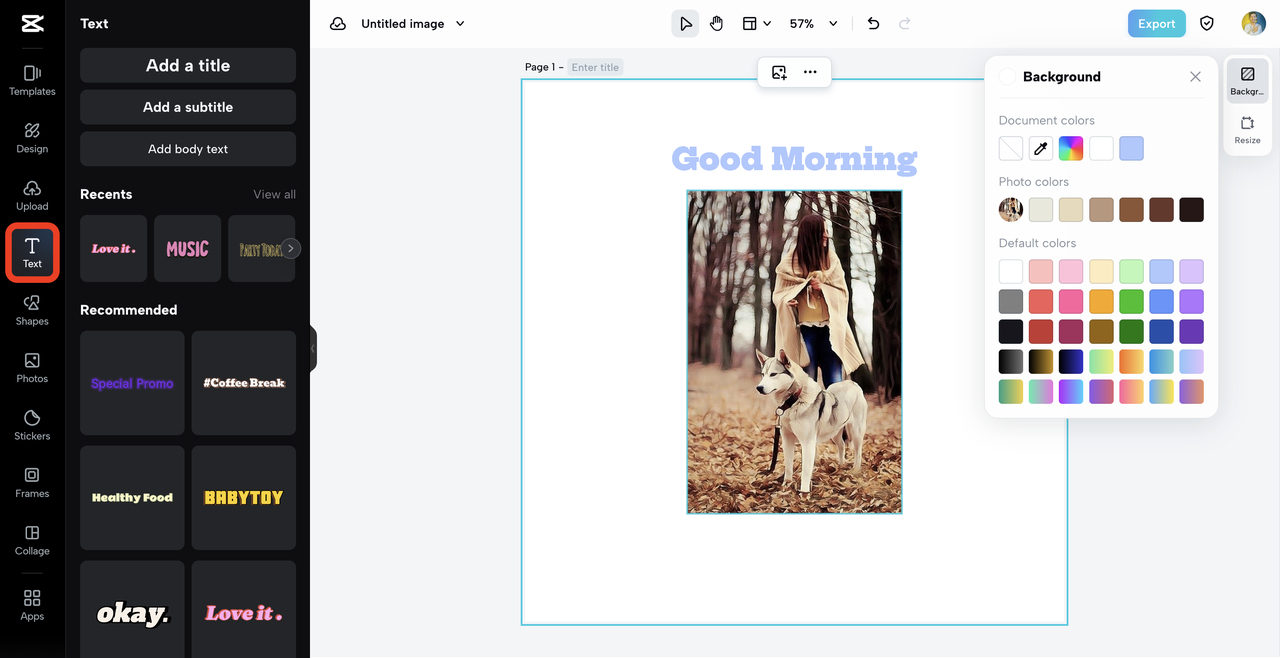The image size is (1280, 658).
Task: Select the light pink default color
Action: tap(1071, 271)
